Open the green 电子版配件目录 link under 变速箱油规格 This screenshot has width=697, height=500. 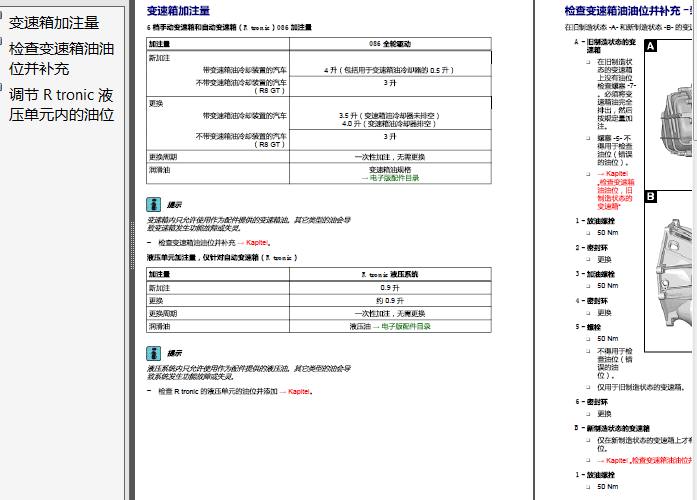click(390, 178)
